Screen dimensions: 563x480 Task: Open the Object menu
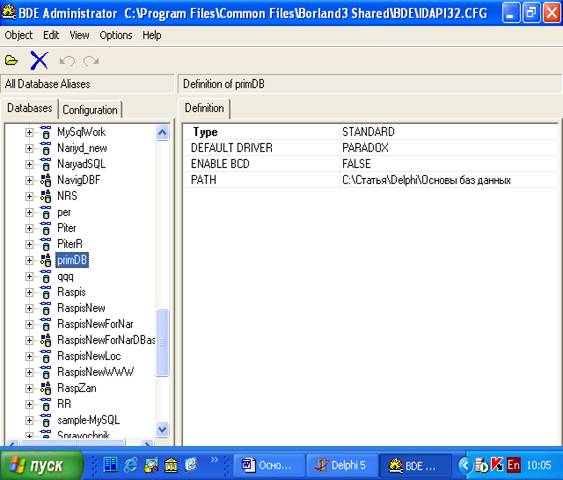point(18,35)
